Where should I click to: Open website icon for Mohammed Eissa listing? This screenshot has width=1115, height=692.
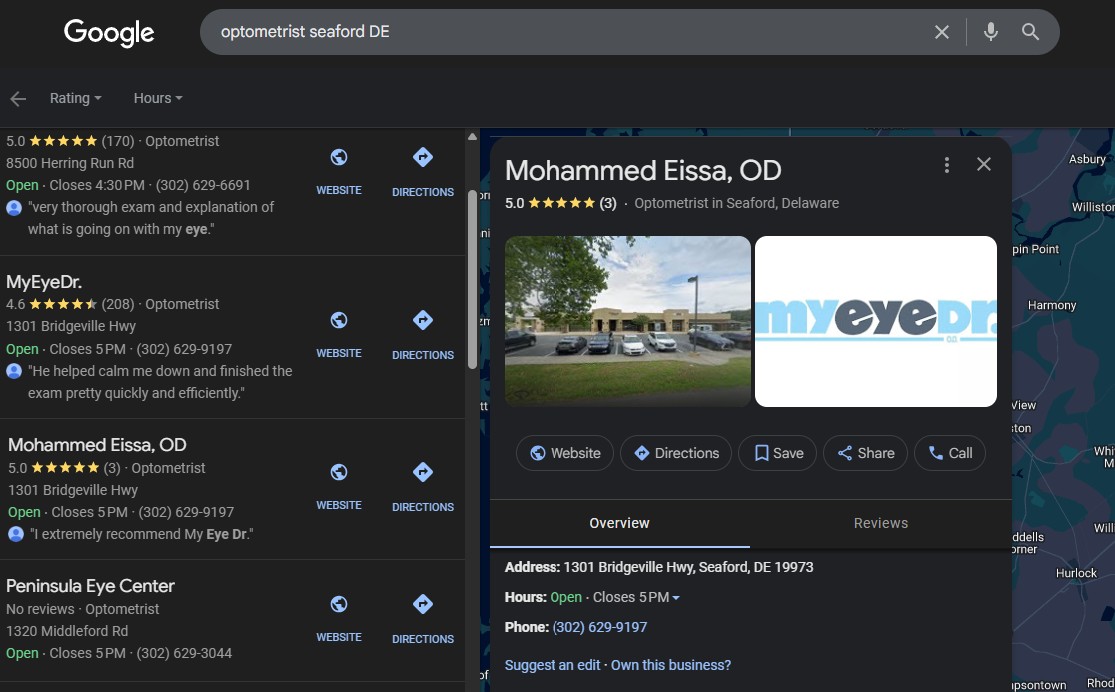tap(339, 472)
